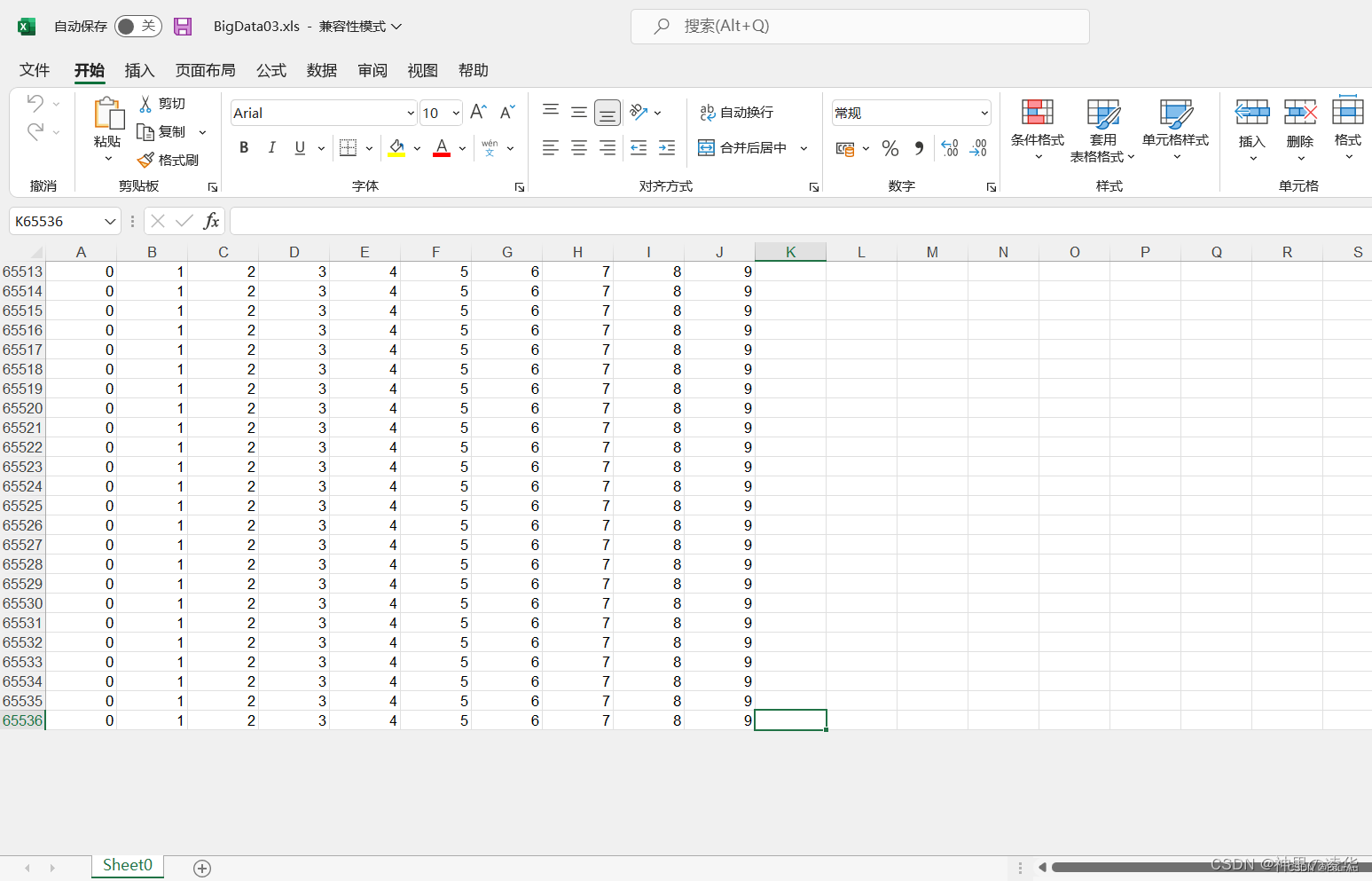Click the Accounting Number Format icon
This screenshot has width=1372, height=881.
(845, 149)
